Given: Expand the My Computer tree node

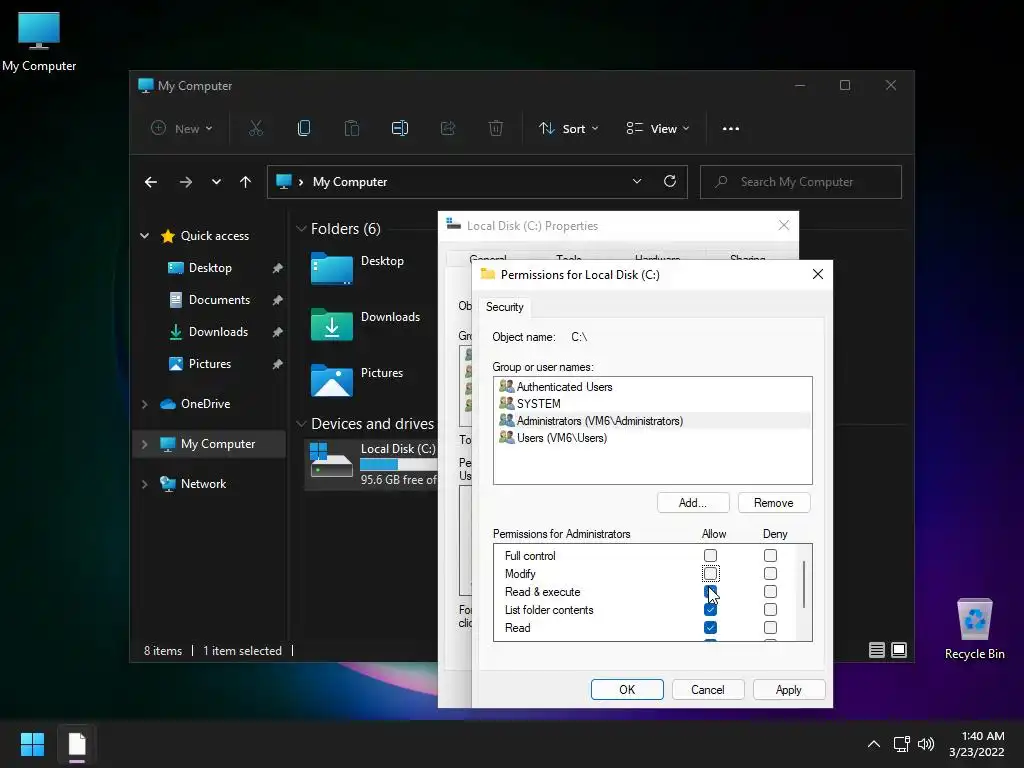Looking at the screenshot, I should point(144,444).
